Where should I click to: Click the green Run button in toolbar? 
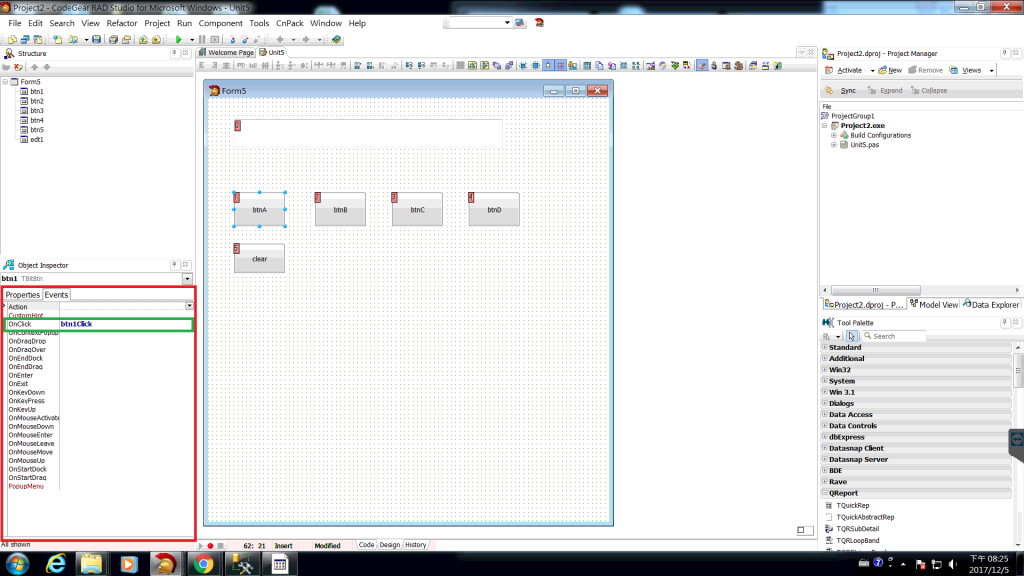tap(179, 39)
